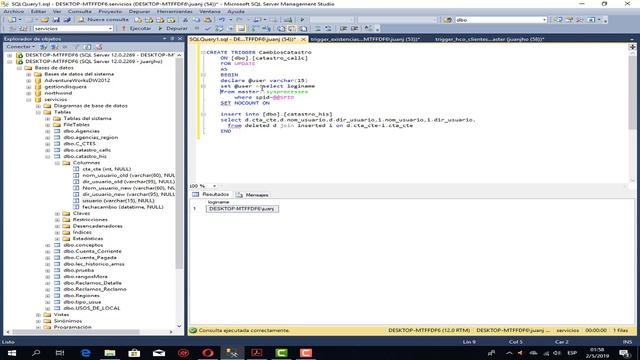Click the Cancel executing query icon

[197, 29]
